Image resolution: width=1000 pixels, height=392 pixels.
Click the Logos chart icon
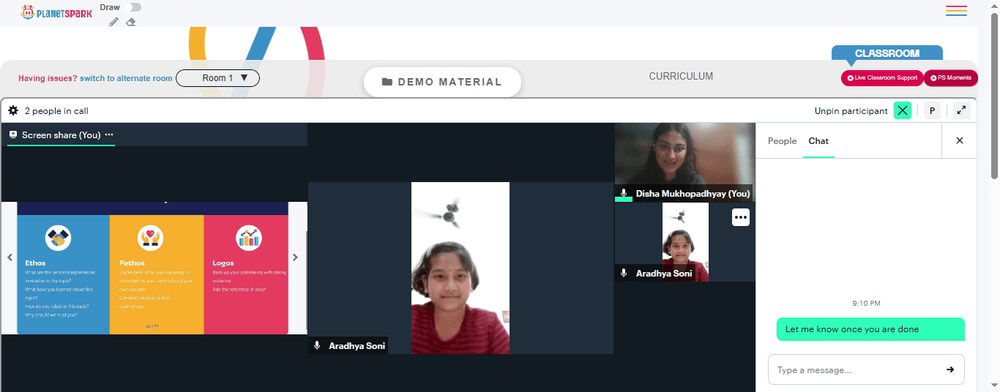pos(249,238)
